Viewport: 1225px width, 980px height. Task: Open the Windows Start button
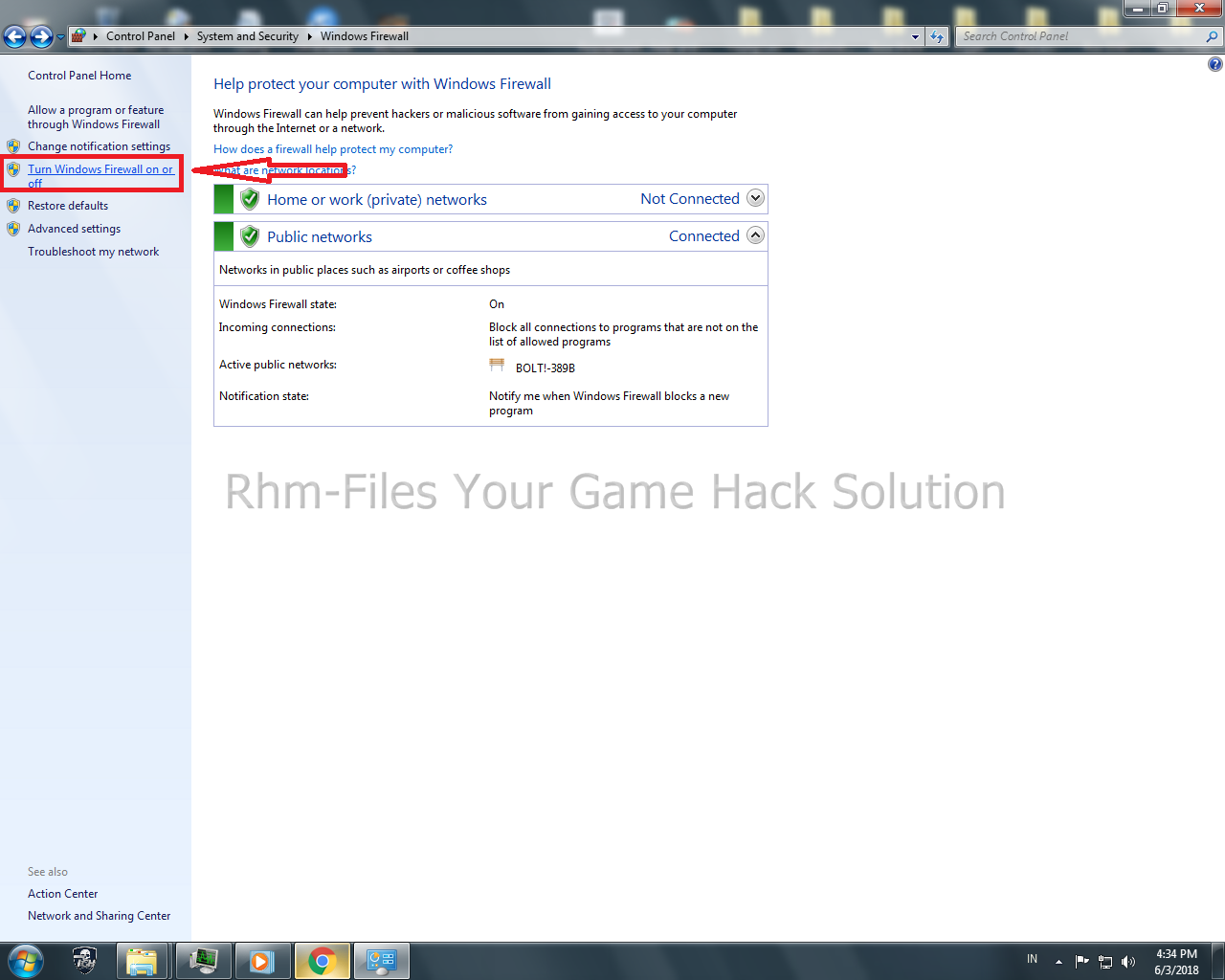point(26,961)
